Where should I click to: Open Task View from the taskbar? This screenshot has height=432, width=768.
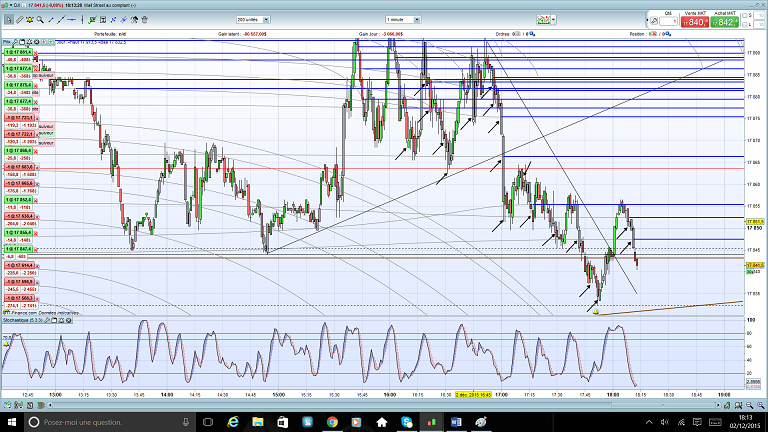tap(208, 422)
